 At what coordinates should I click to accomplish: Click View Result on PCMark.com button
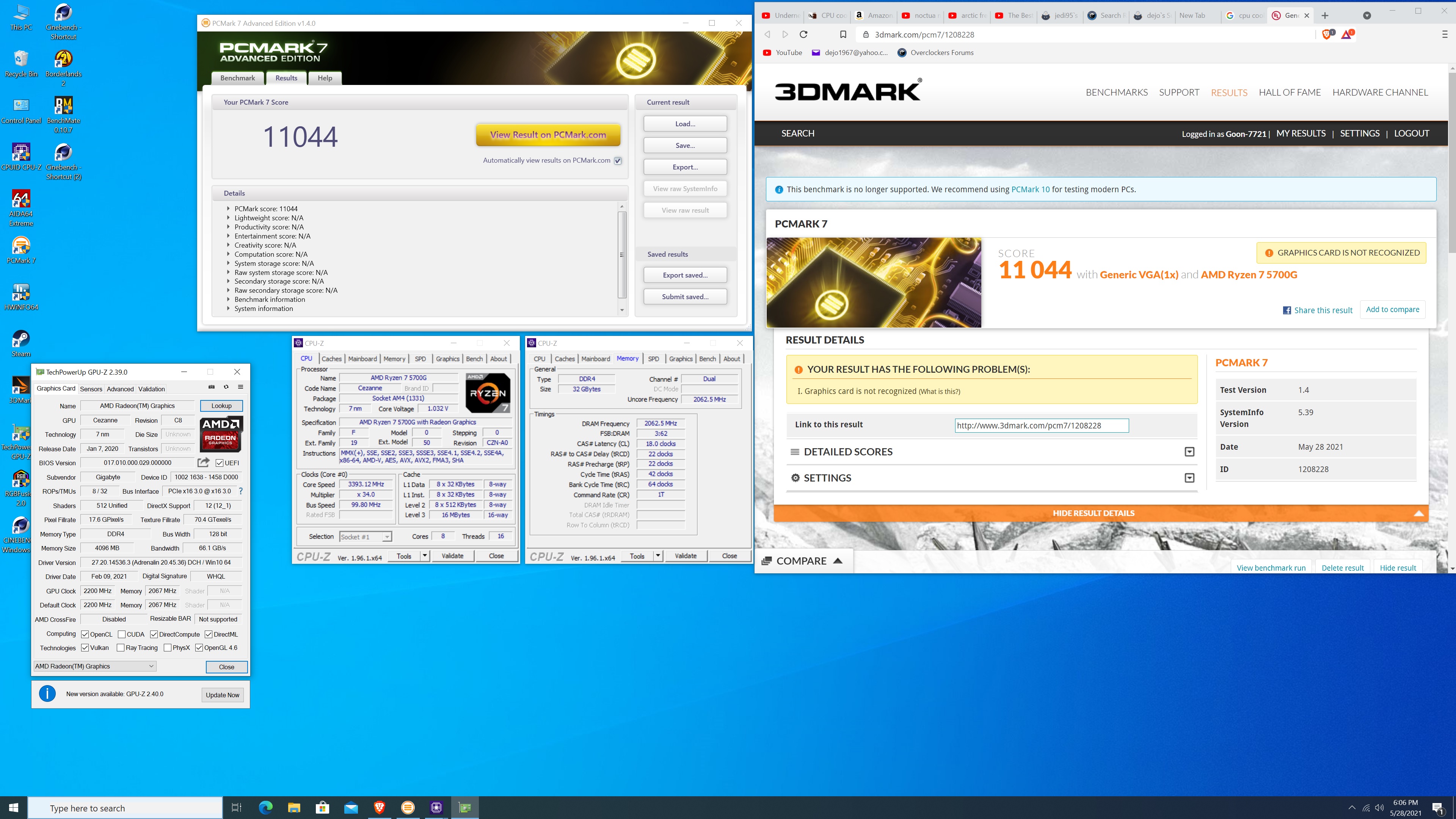[x=548, y=135]
